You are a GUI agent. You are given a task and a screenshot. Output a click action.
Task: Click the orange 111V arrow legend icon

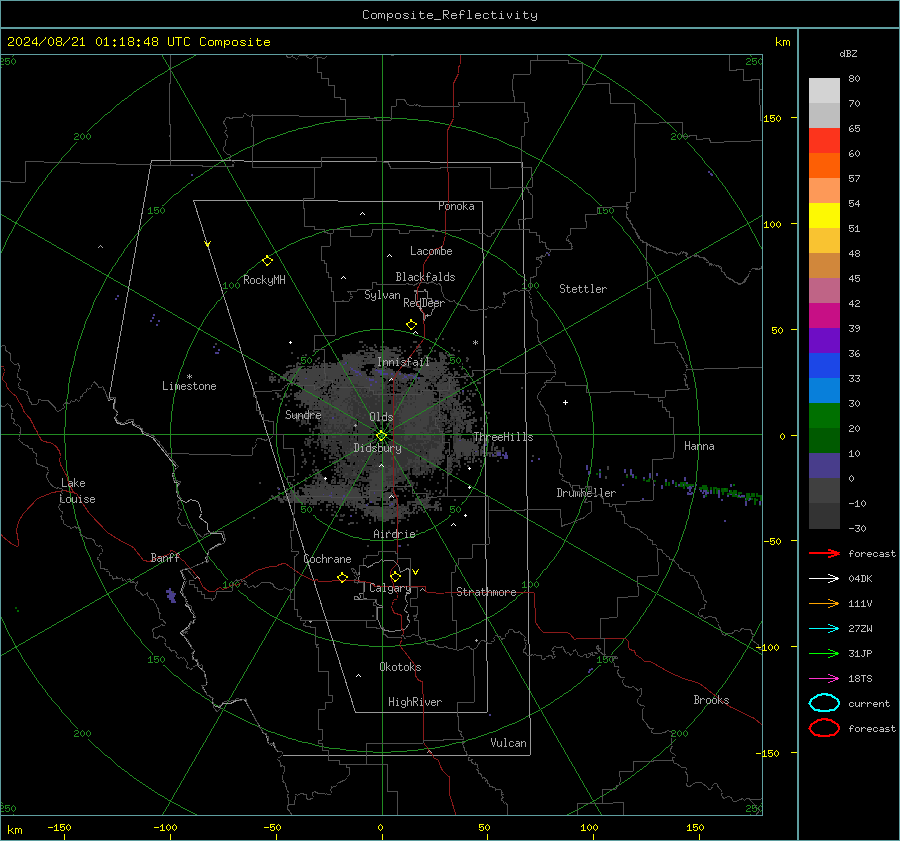click(824, 603)
